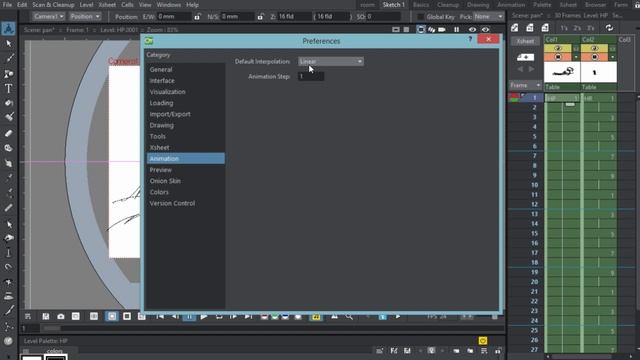
Task: Click the yellow palette lock icon
Action: (x=483, y=340)
